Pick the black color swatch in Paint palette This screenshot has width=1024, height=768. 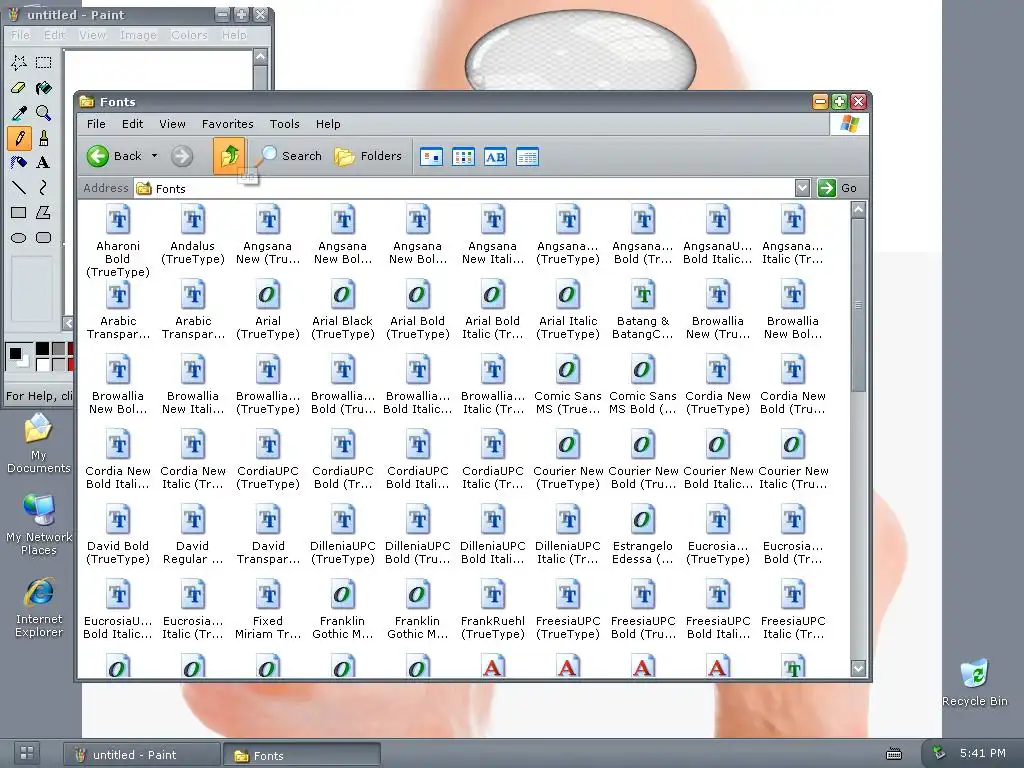coord(42,349)
